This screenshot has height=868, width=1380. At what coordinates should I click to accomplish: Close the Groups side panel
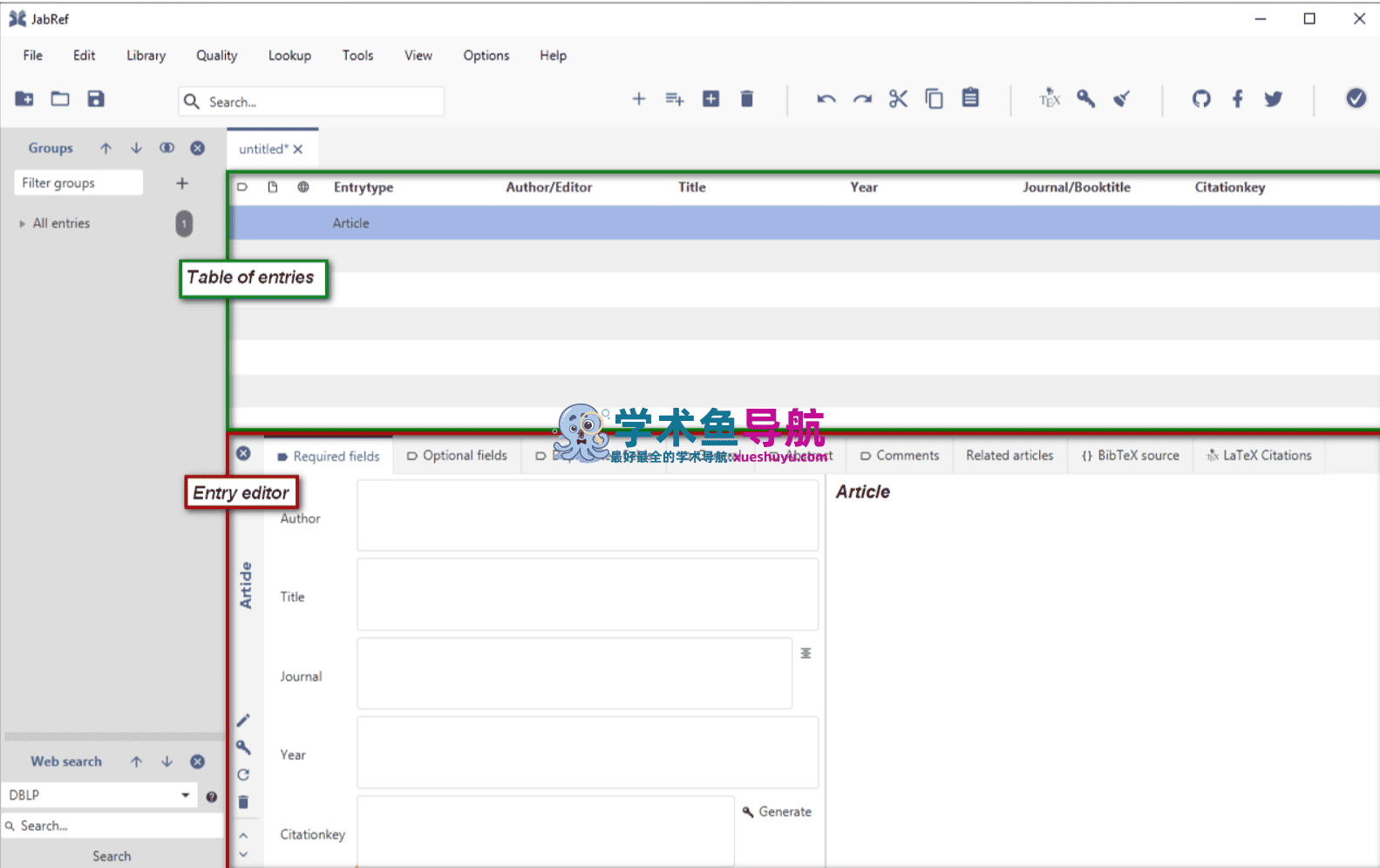(x=198, y=148)
